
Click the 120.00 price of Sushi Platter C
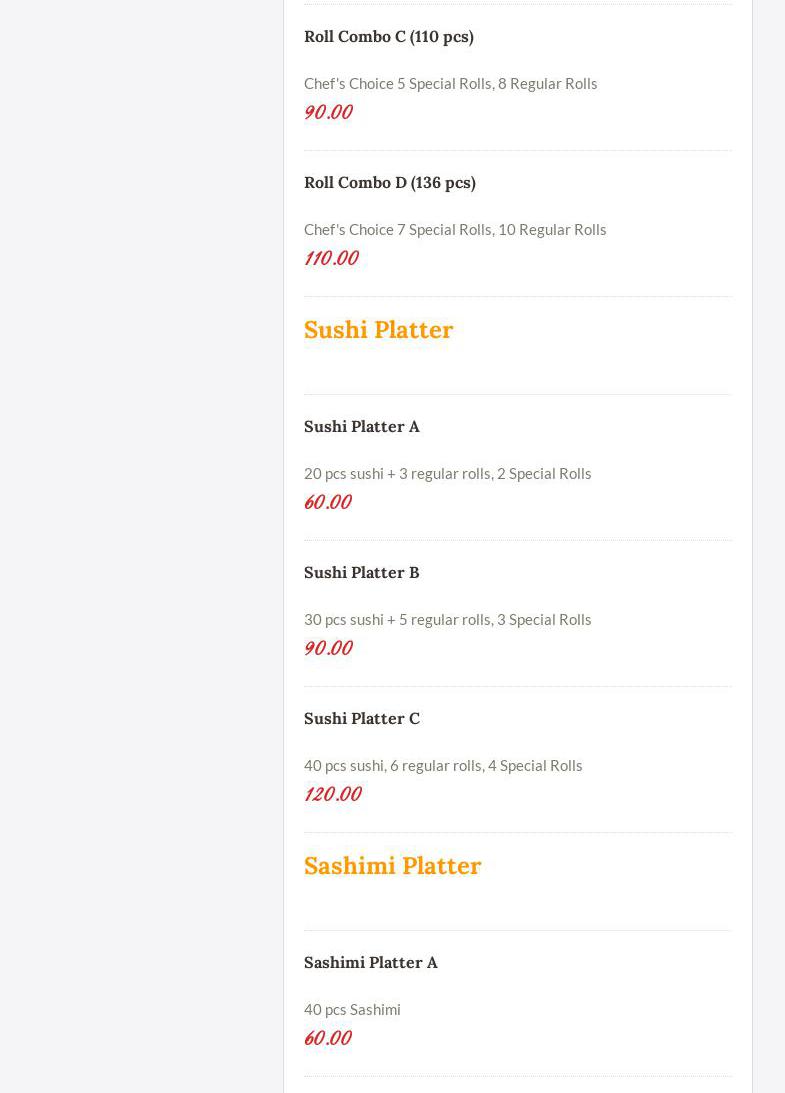coord(332,794)
